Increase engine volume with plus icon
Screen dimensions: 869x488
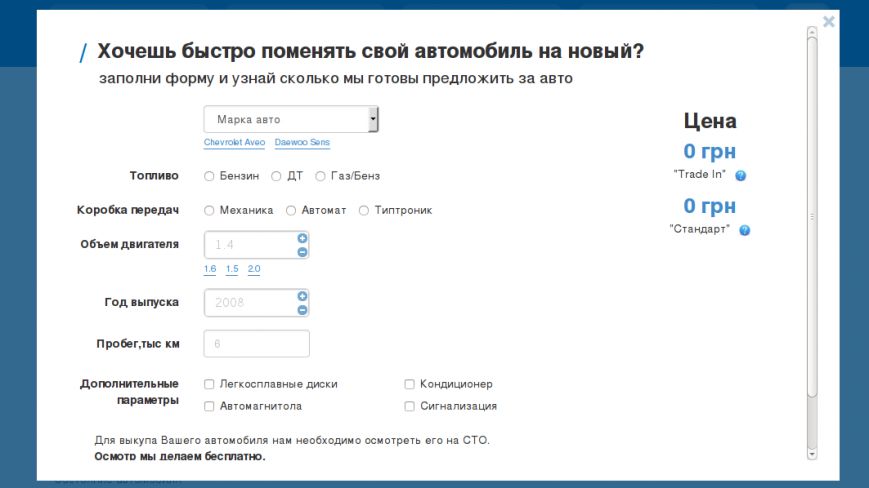(302, 238)
